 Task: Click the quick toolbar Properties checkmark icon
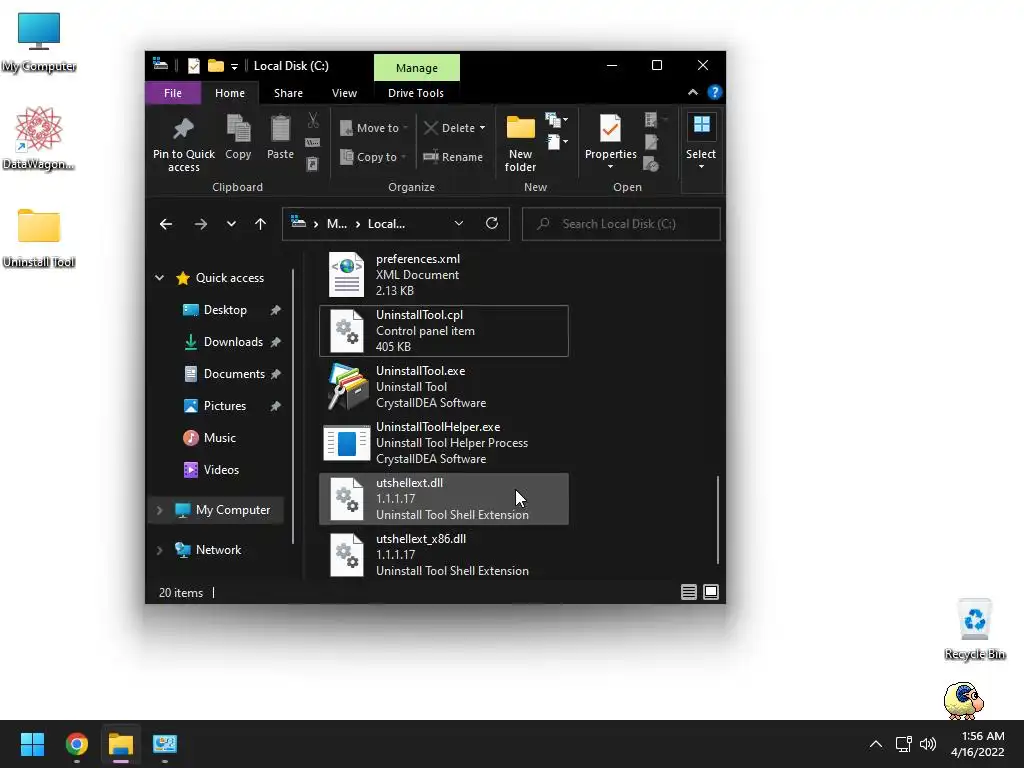click(x=194, y=65)
